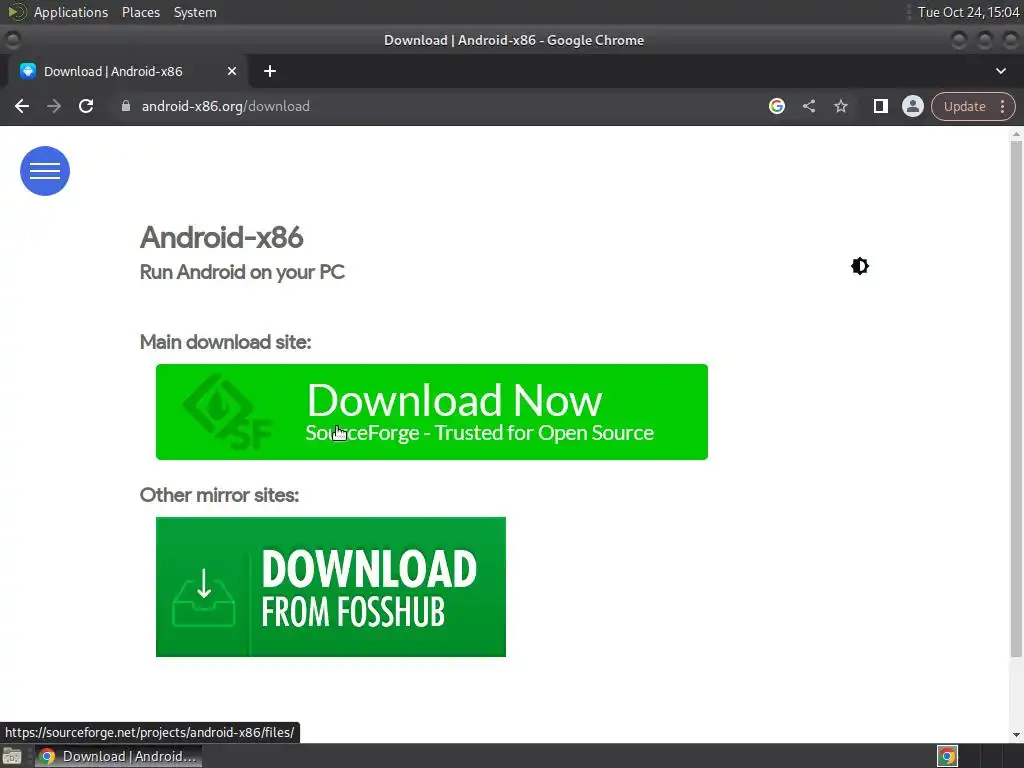Click the Google icon in address bar
This screenshot has width=1024, height=768.
(x=776, y=106)
